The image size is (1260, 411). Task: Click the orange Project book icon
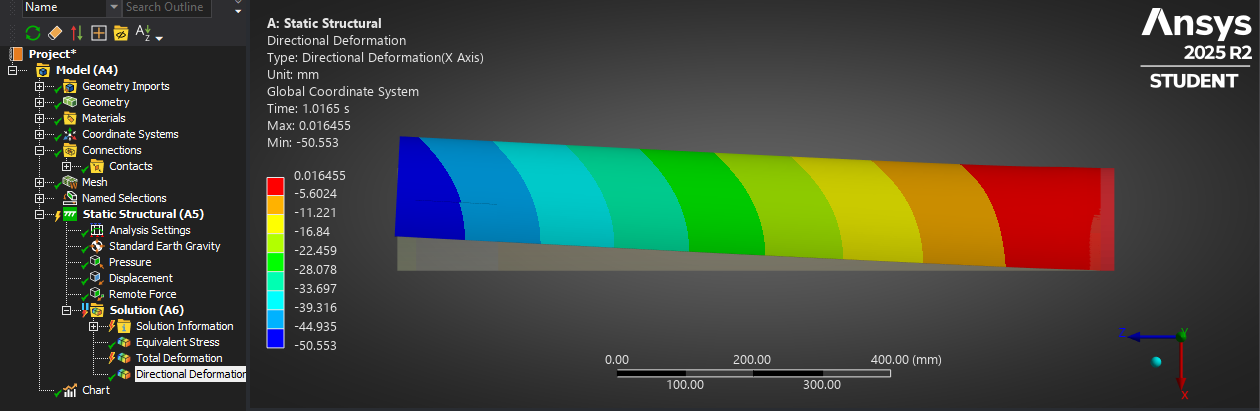tap(16, 54)
